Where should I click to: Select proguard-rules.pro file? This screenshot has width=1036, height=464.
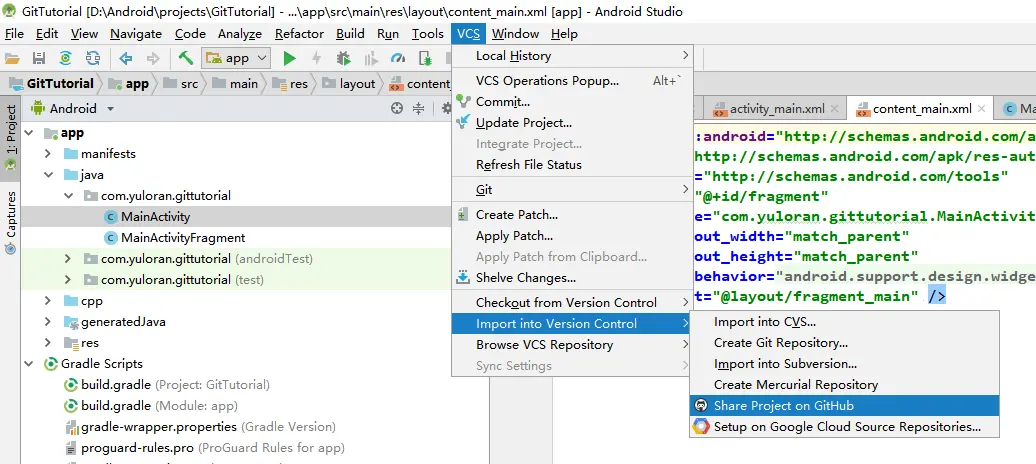tap(205, 448)
